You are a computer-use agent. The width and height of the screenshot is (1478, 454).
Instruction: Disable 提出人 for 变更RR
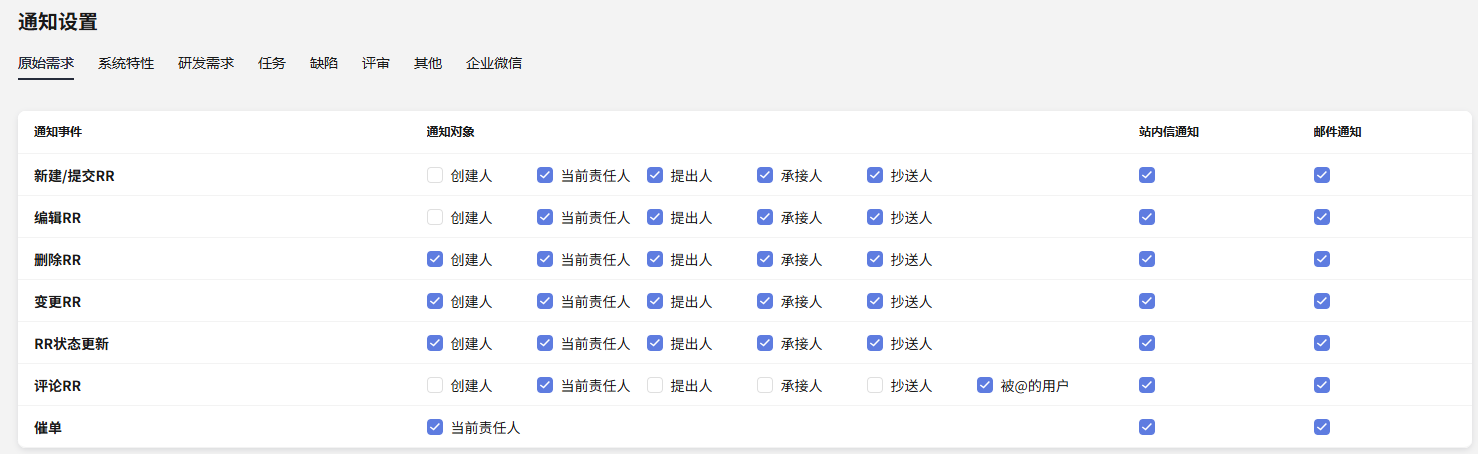point(655,301)
